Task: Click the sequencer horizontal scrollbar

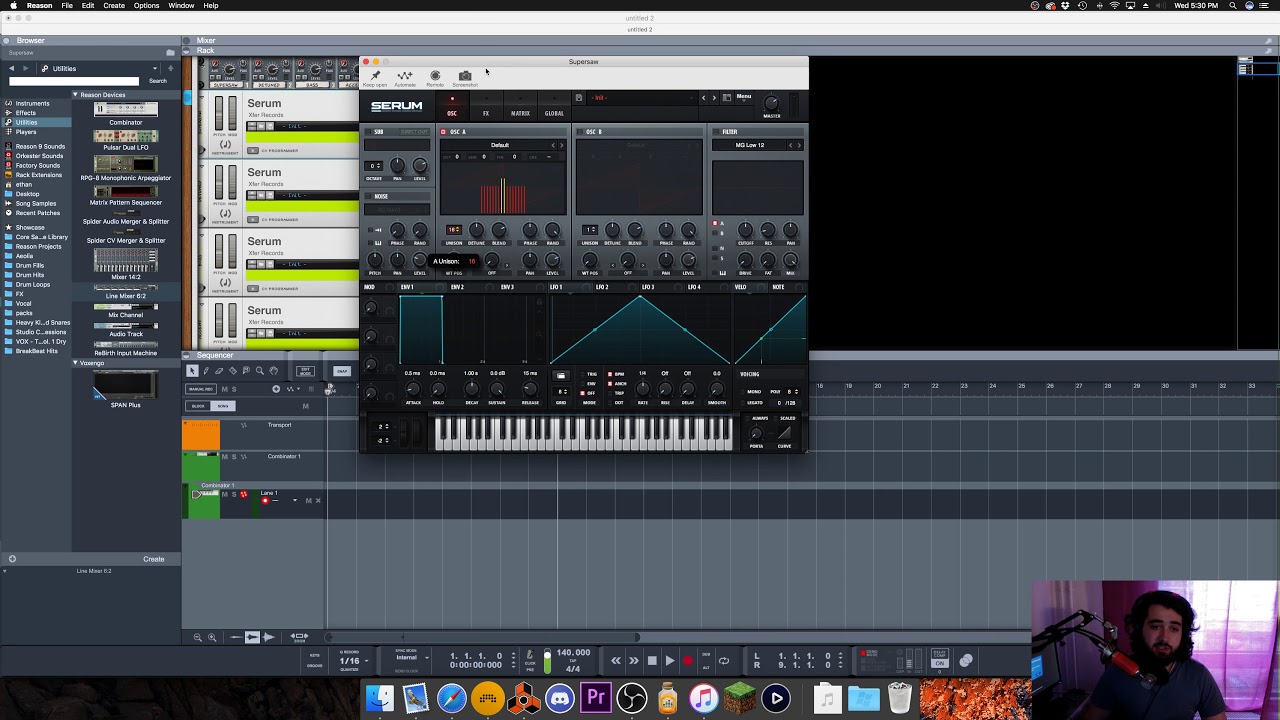Action: (481, 637)
